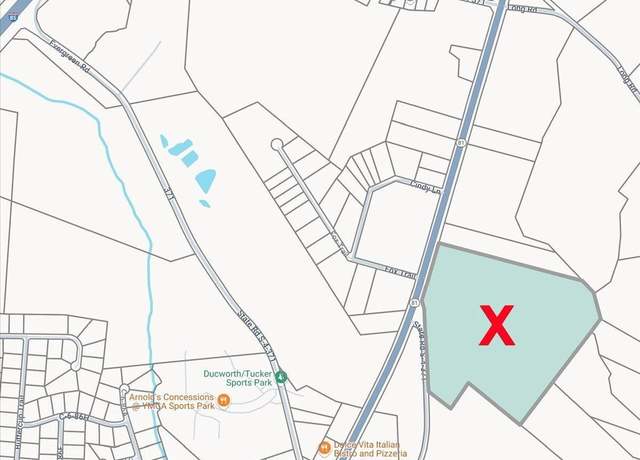Click the green Ducworth/Tucker Sports Park pin
The width and height of the screenshot is (640, 460).
(280, 377)
